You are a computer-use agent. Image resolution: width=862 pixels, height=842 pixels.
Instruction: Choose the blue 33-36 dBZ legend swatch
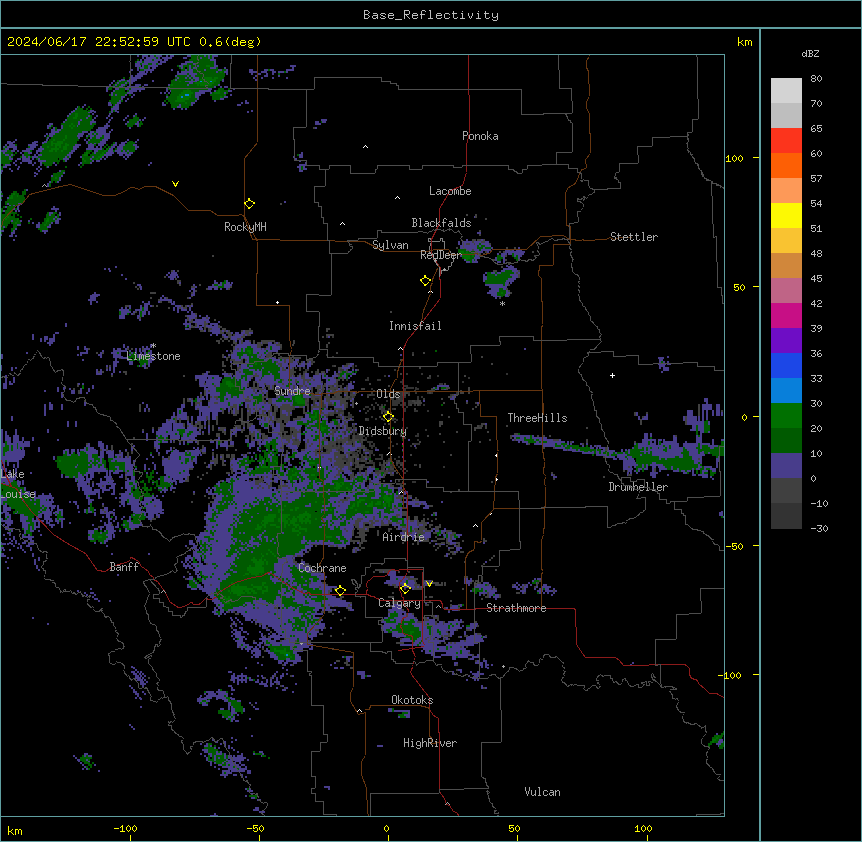(x=786, y=365)
